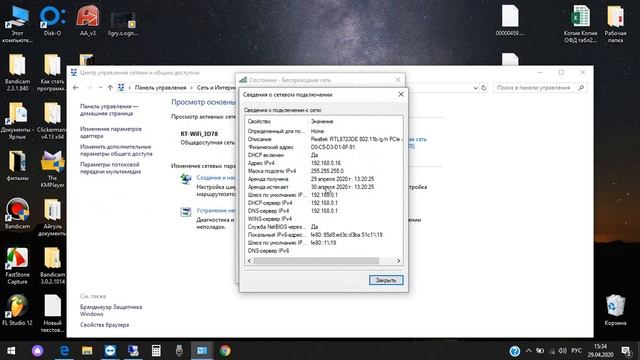Click the network setup icon beside Создание link
The width and height of the screenshot is (640, 360).
[186, 179]
